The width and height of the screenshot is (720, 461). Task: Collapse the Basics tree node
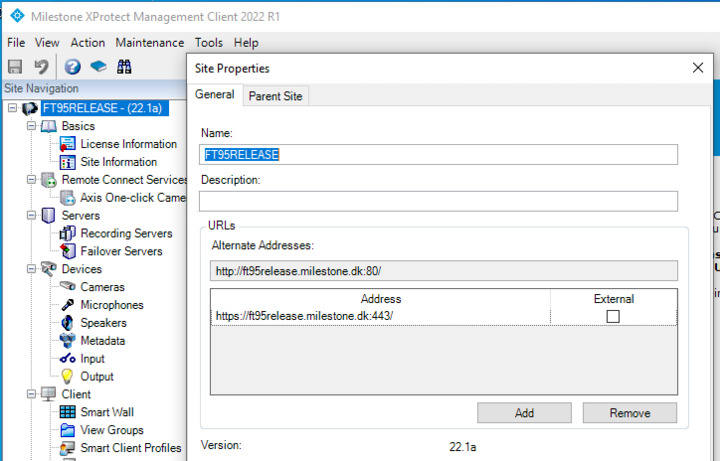(x=31, y=126)
